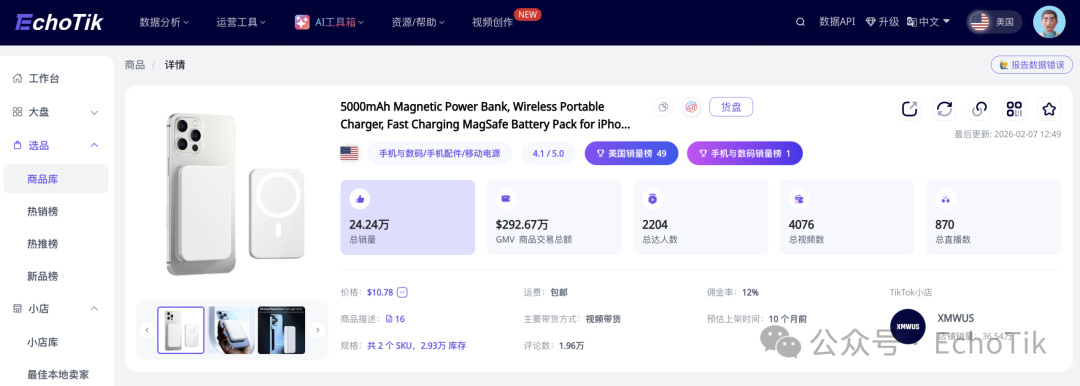Open the QR code icon
The width and height of the screenshot is (1080, 386).
pos(1014,109)
